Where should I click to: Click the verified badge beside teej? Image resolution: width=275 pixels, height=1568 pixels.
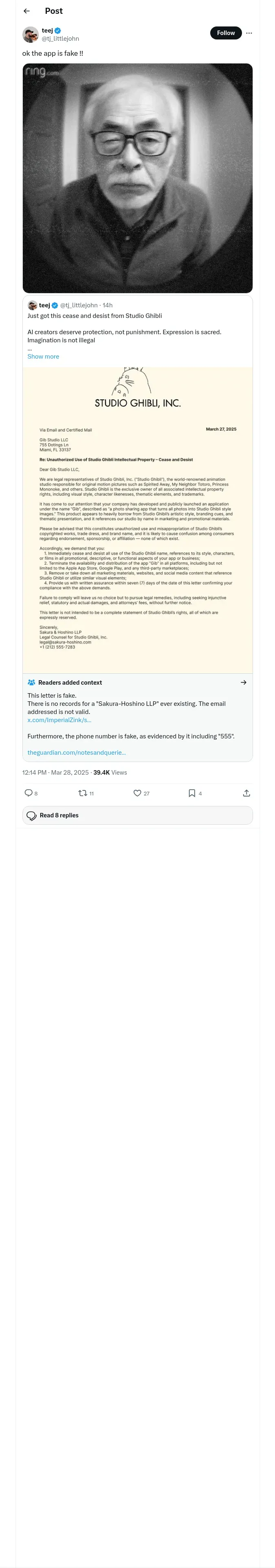tap(57, 31)
